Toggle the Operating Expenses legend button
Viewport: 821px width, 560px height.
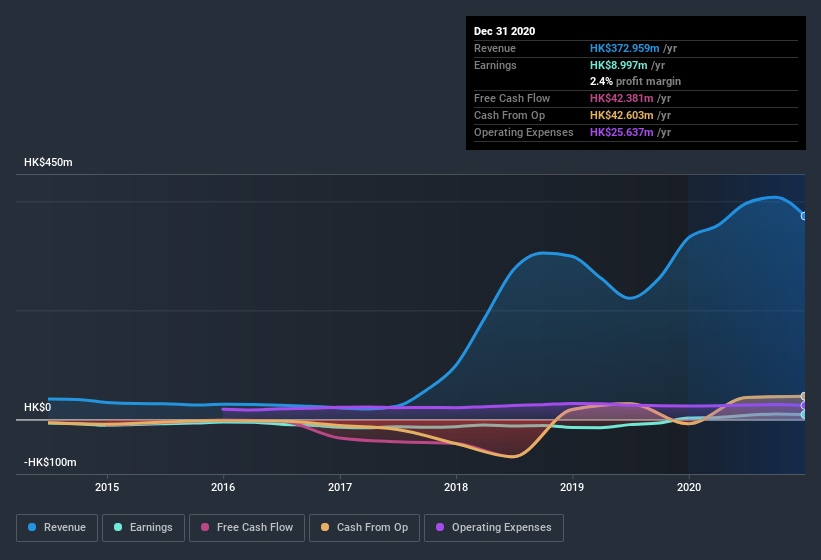(x=494, y=528)
